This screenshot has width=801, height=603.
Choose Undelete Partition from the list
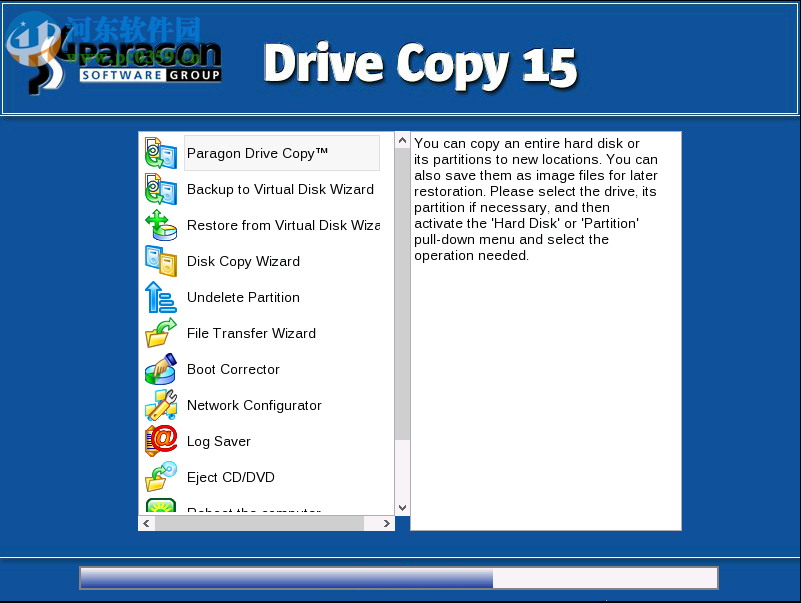[x=243, y=297]
